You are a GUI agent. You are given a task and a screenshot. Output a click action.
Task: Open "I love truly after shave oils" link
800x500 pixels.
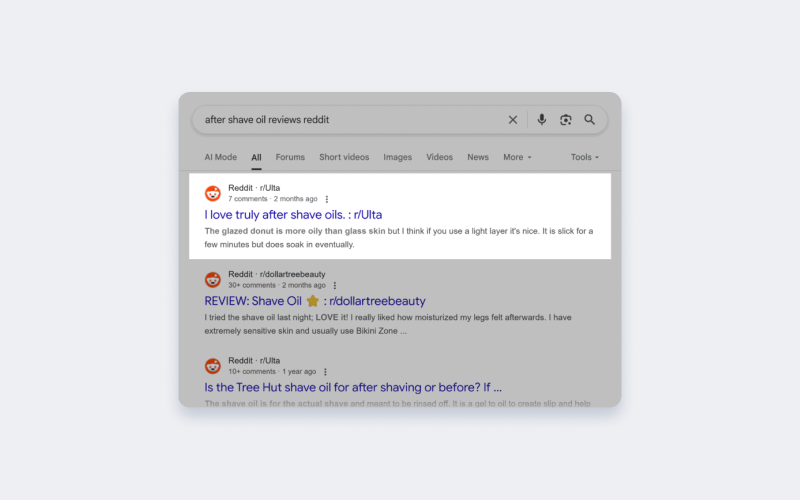coord(293,215)
